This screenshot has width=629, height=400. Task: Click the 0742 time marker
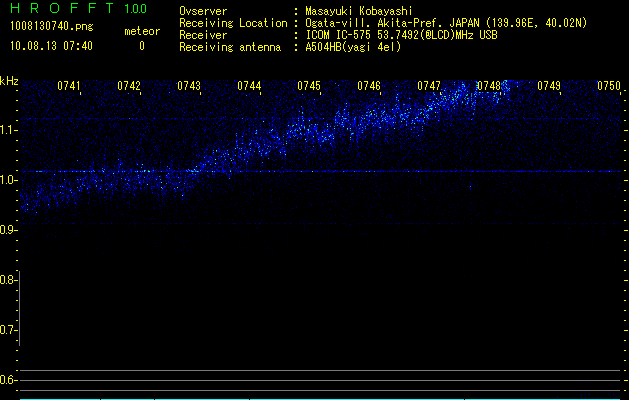click(129, 85)
